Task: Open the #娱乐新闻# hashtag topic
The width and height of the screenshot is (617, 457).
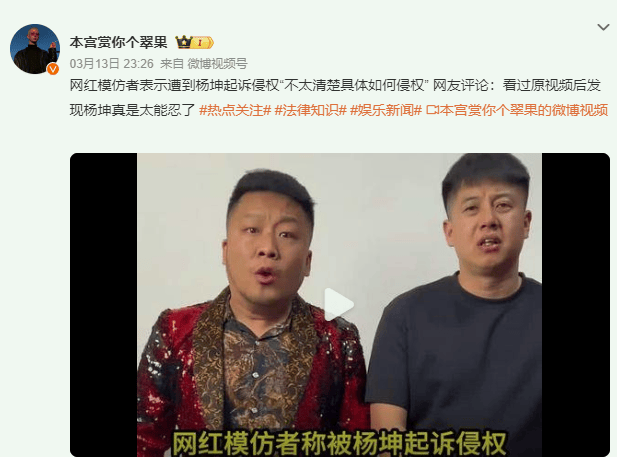Action: pos(386,110)
